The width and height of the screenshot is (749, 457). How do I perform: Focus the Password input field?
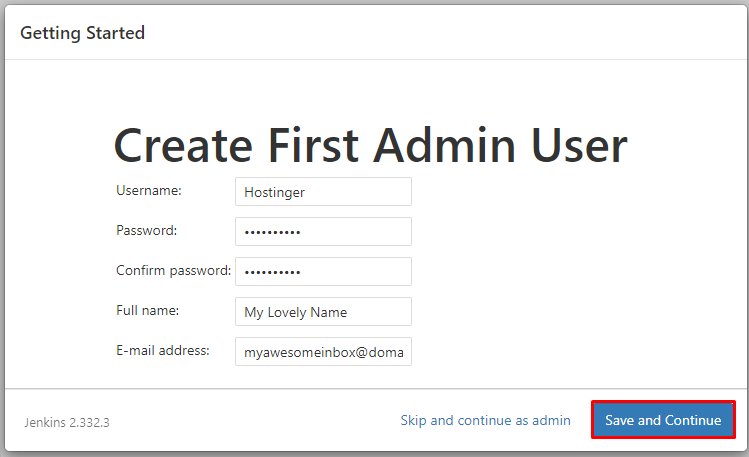(322, 232)
